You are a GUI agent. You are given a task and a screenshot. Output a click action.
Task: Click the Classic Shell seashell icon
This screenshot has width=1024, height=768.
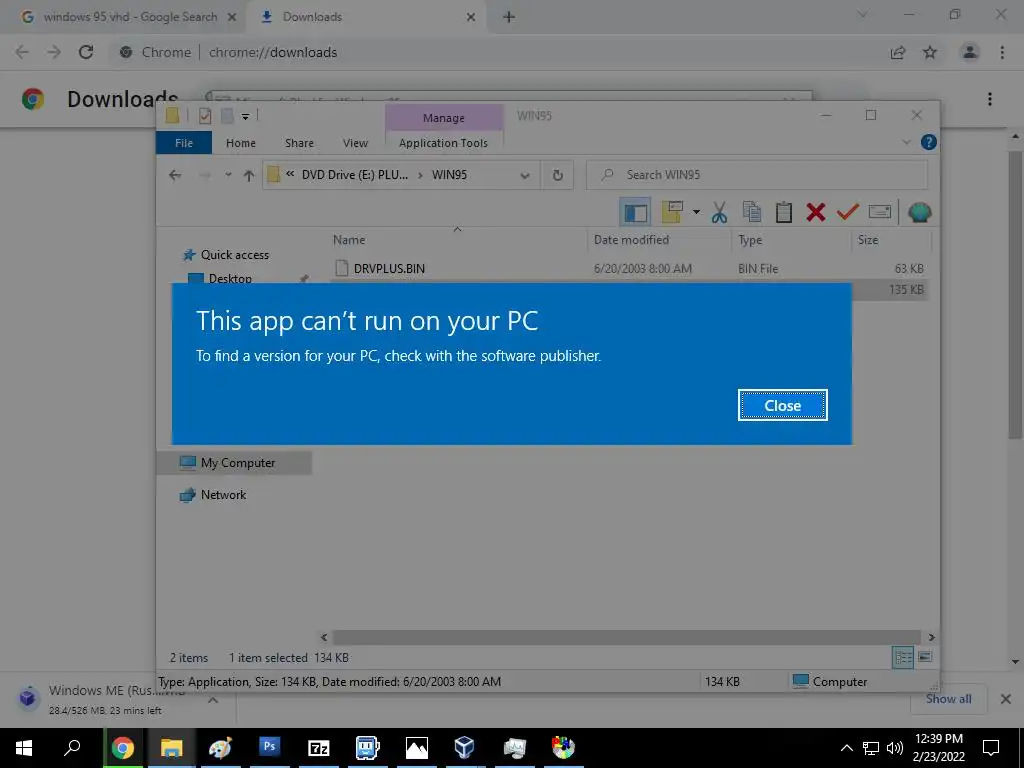pos(920,212)
